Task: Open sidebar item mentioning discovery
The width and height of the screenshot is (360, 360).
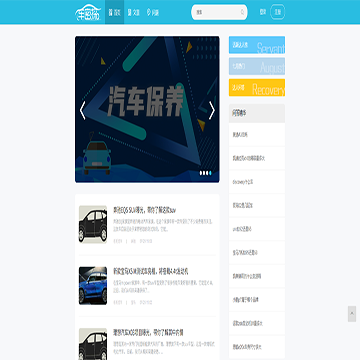Action: pos(257,182)
